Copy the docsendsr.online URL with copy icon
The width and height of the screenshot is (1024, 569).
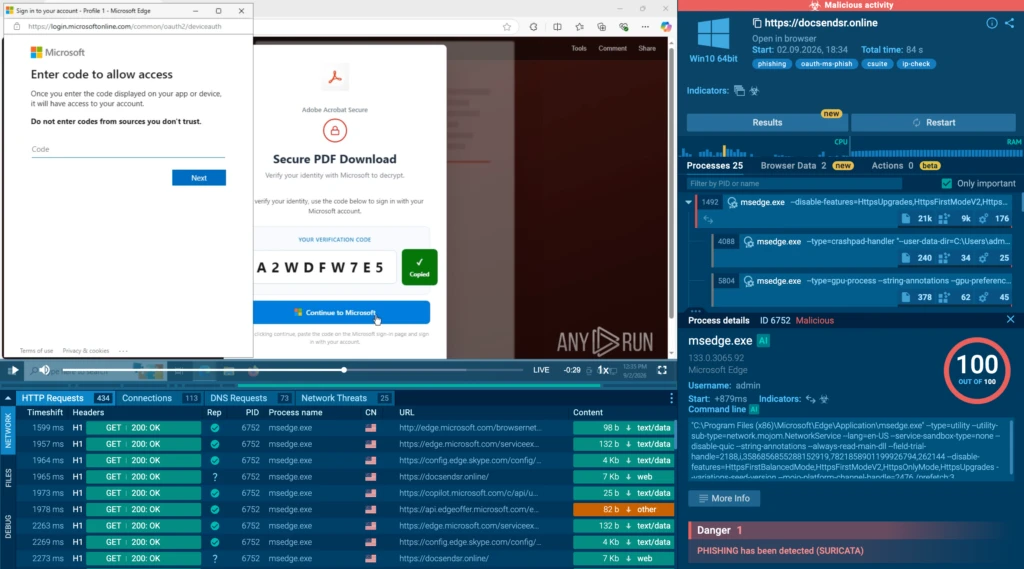757,23
